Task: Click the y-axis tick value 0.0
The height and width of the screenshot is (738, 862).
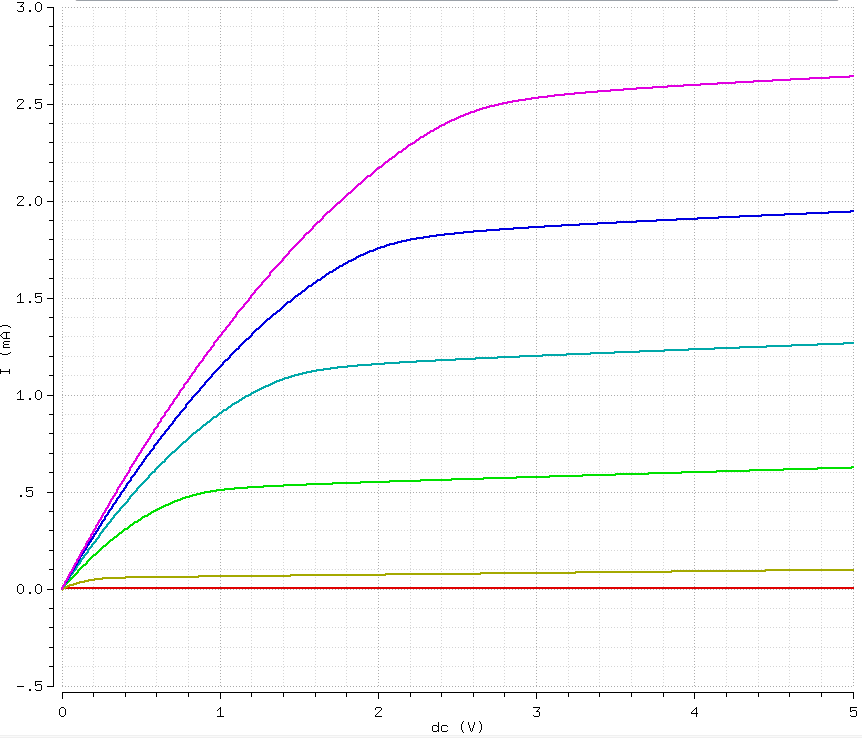Action: click(30, 590)
